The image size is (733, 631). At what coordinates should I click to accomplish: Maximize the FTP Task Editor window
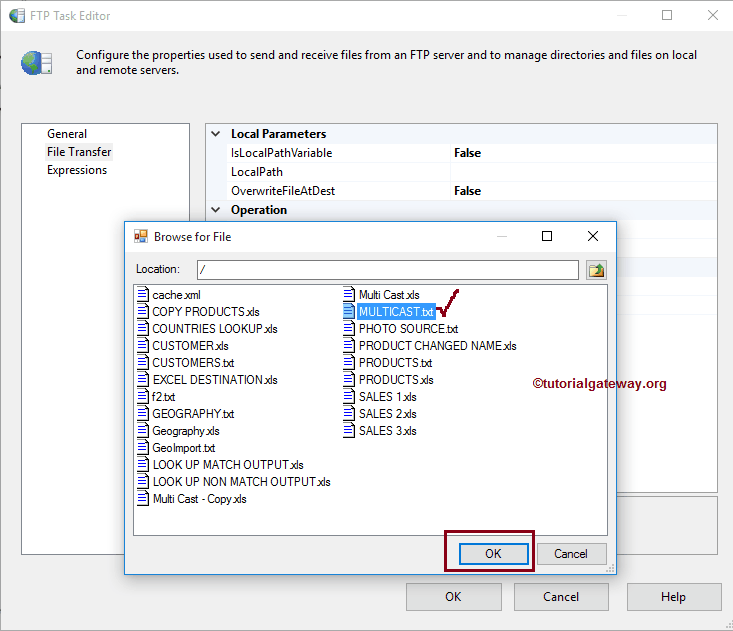tap(667, 15)
